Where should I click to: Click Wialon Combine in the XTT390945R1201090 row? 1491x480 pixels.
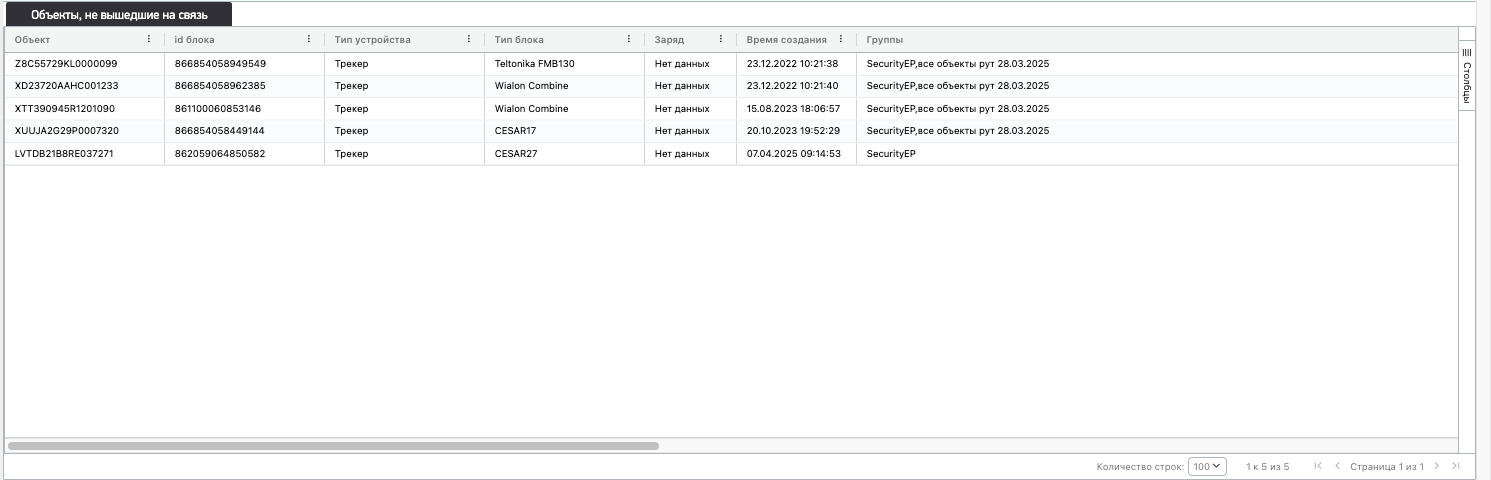531,109
